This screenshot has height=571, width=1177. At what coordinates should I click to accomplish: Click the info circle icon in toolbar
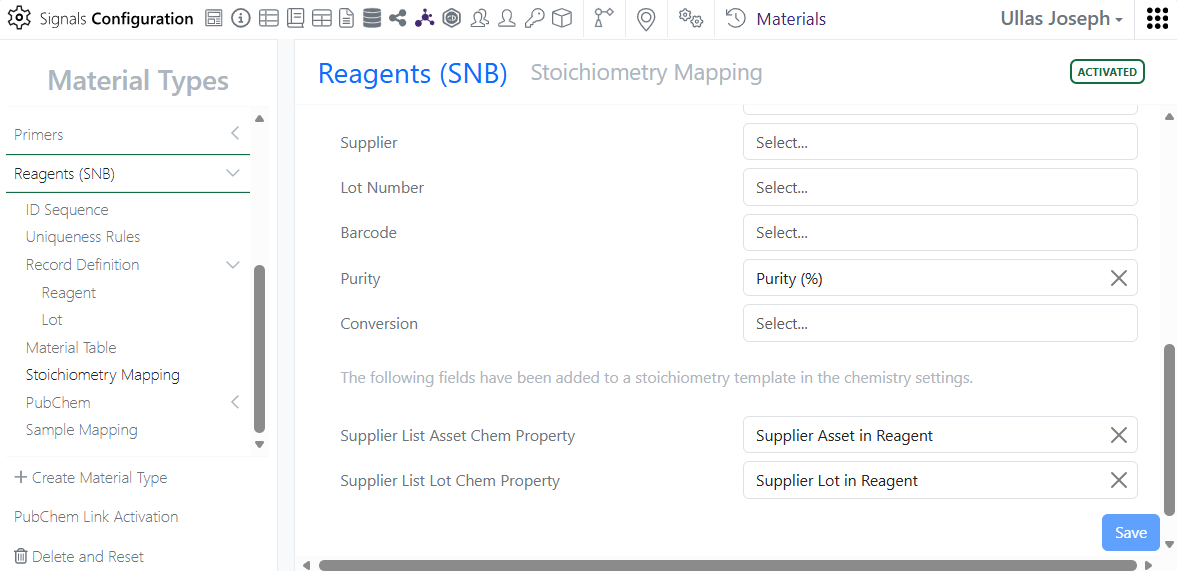240,18
